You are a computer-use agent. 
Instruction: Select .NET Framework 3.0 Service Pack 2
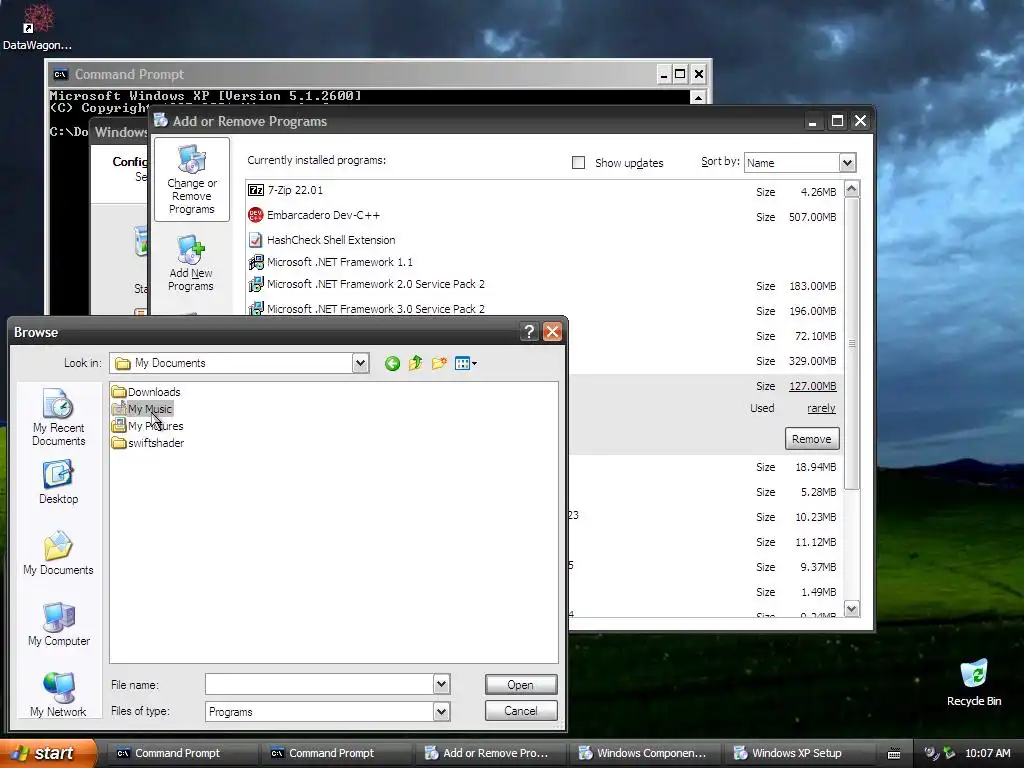(x=366, y=308)
